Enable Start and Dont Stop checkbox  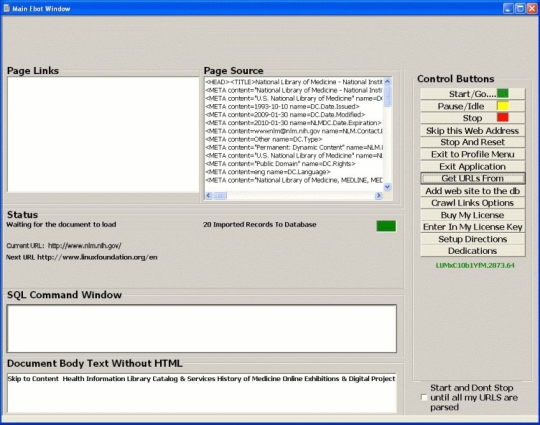tap(424, 397)
